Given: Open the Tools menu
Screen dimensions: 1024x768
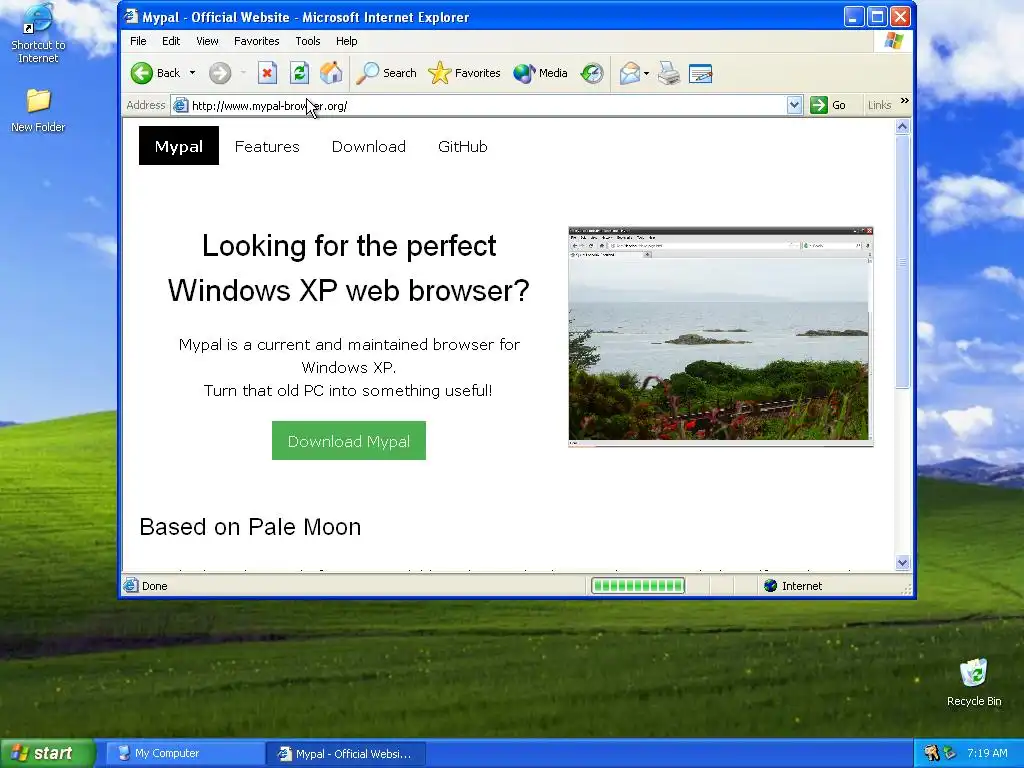Looking at the screenshot, I should 308,41.
